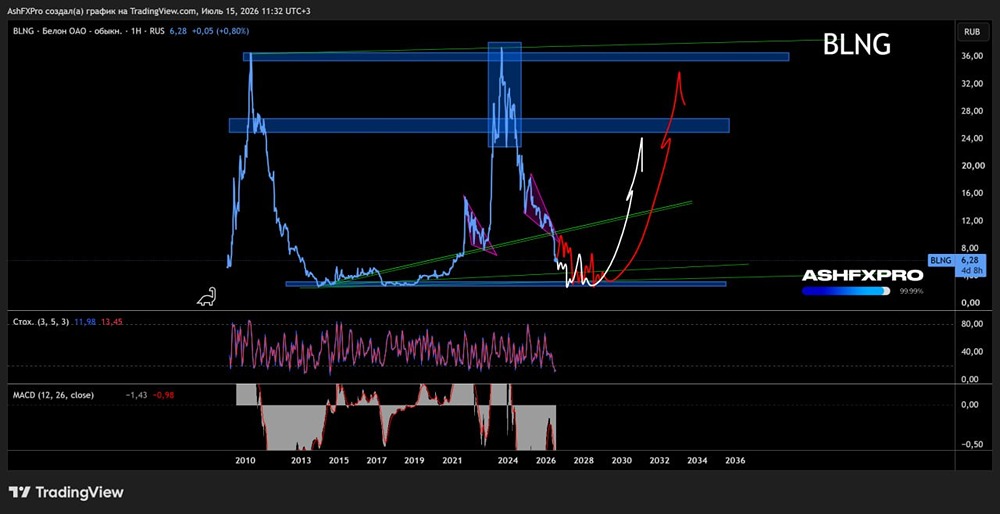Click the upper blue resistance zone rectangle
The image size is (1000, 514).
515,57
